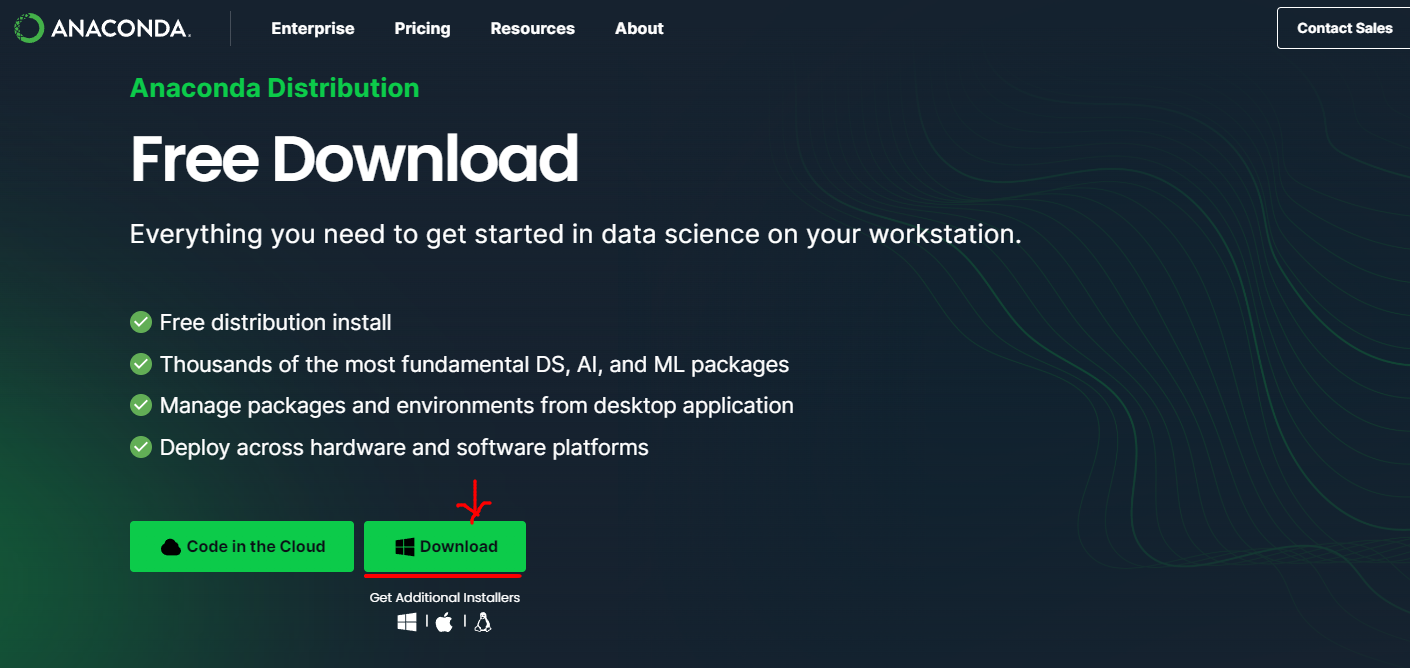Select the Linux penguin installer icon
The height and width of the screenshot is (668, 1410).
tap(483, 622)
